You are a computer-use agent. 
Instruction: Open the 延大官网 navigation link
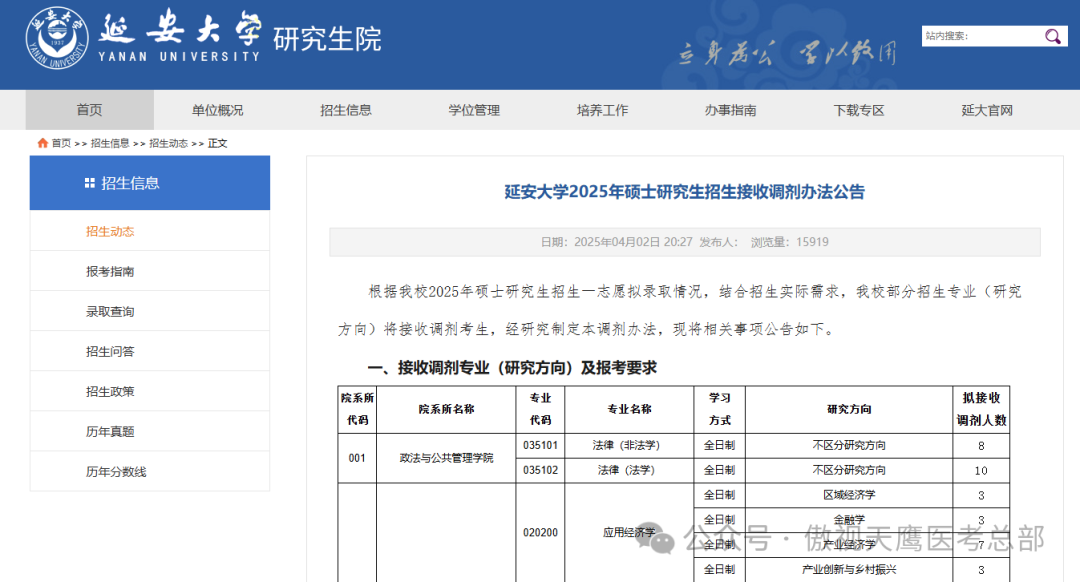tap(987, 110)
